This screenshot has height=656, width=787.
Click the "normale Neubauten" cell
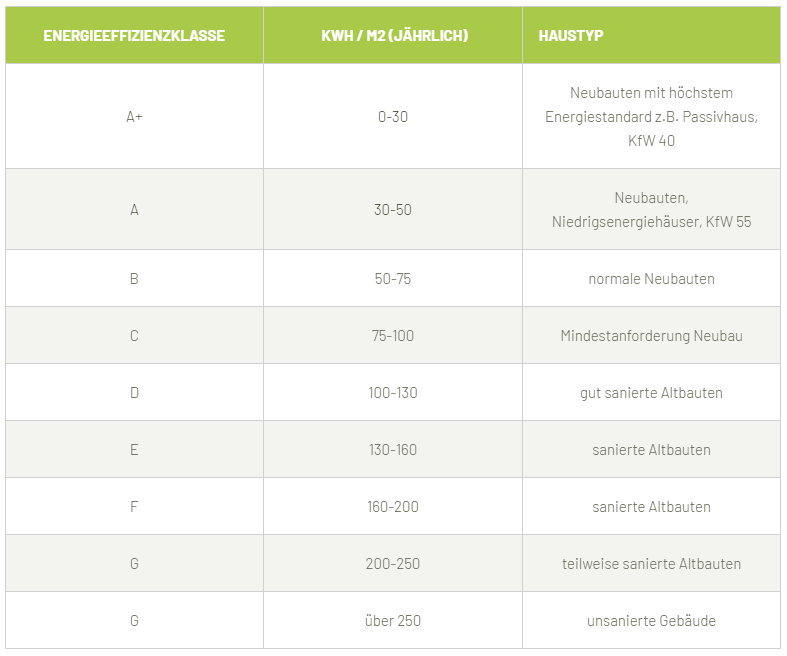pyautogui.click(x=651, y=279)
